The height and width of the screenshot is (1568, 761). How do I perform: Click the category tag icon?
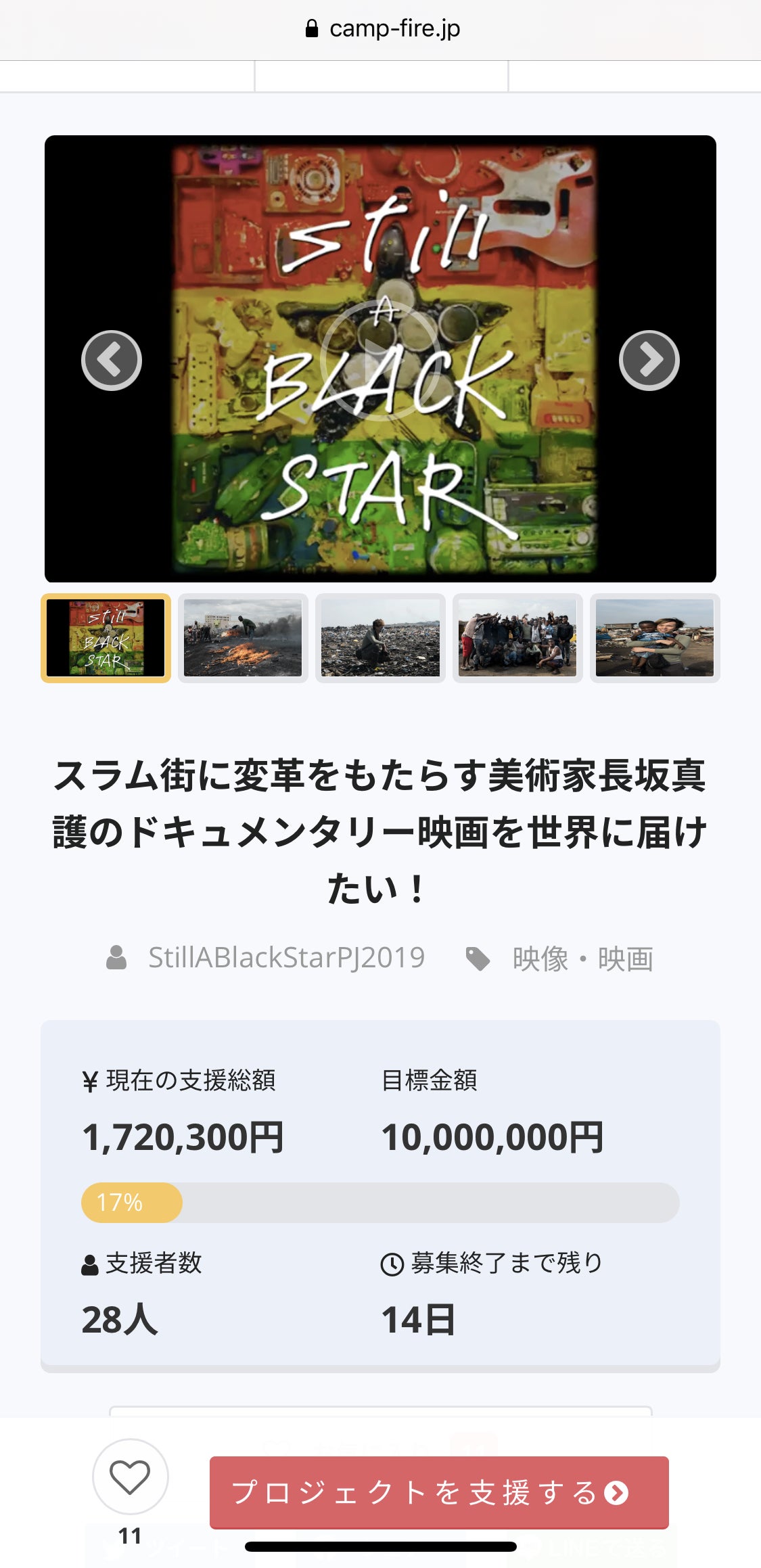(x=478, y=959)
